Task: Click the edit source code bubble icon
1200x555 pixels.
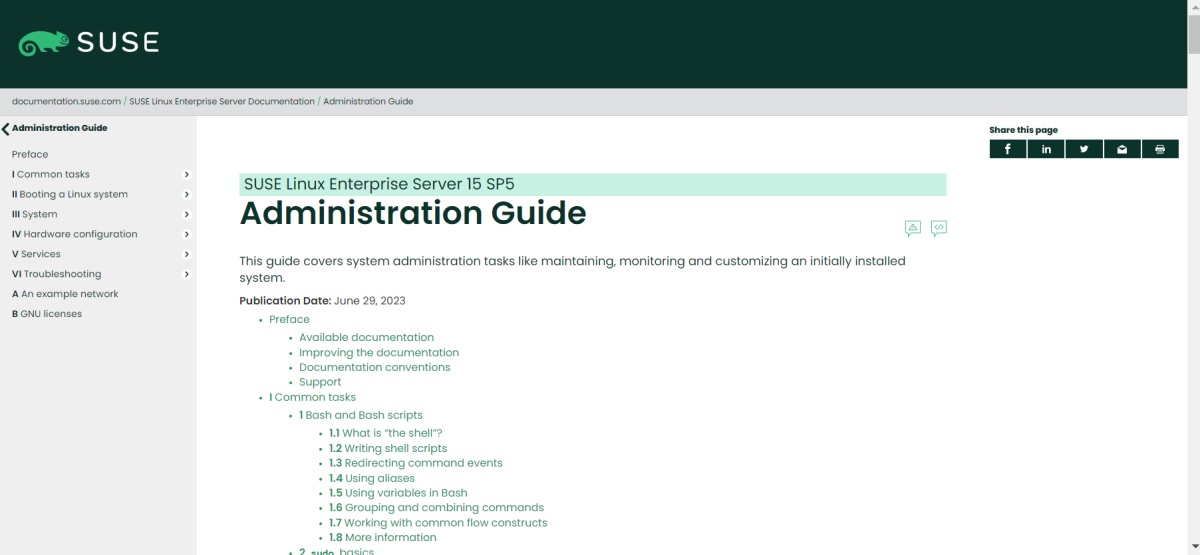Action: pos(939,228)
